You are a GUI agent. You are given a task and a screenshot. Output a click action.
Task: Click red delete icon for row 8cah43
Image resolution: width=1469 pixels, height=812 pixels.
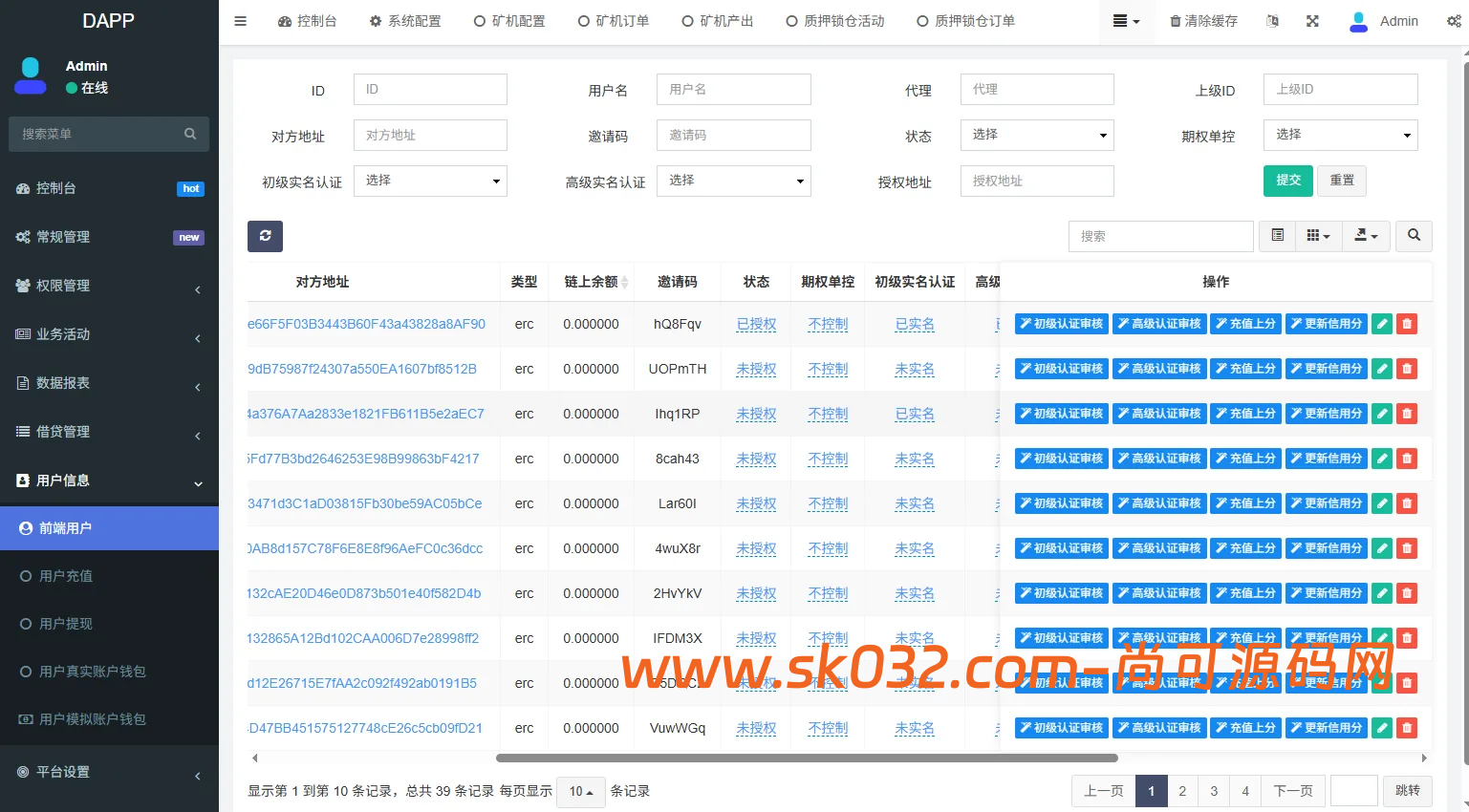pyautogui.click(x=1407, y=459)
